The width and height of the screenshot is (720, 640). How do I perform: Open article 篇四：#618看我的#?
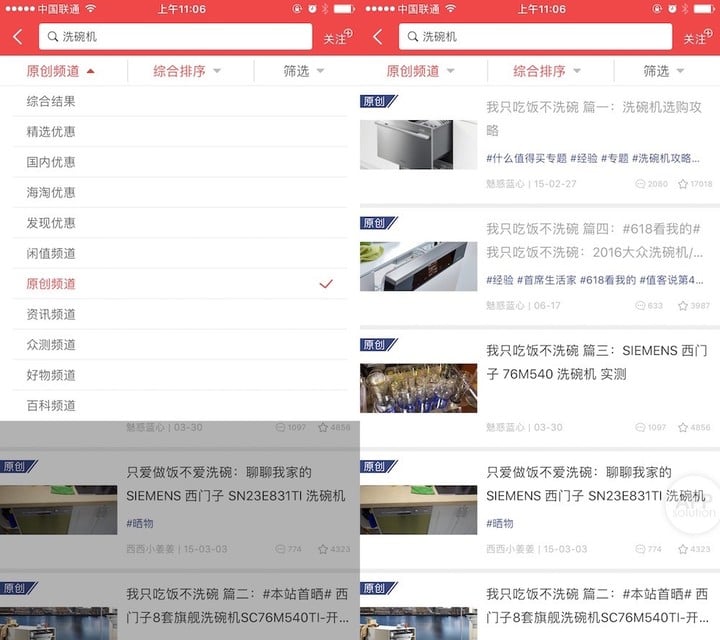594,240
